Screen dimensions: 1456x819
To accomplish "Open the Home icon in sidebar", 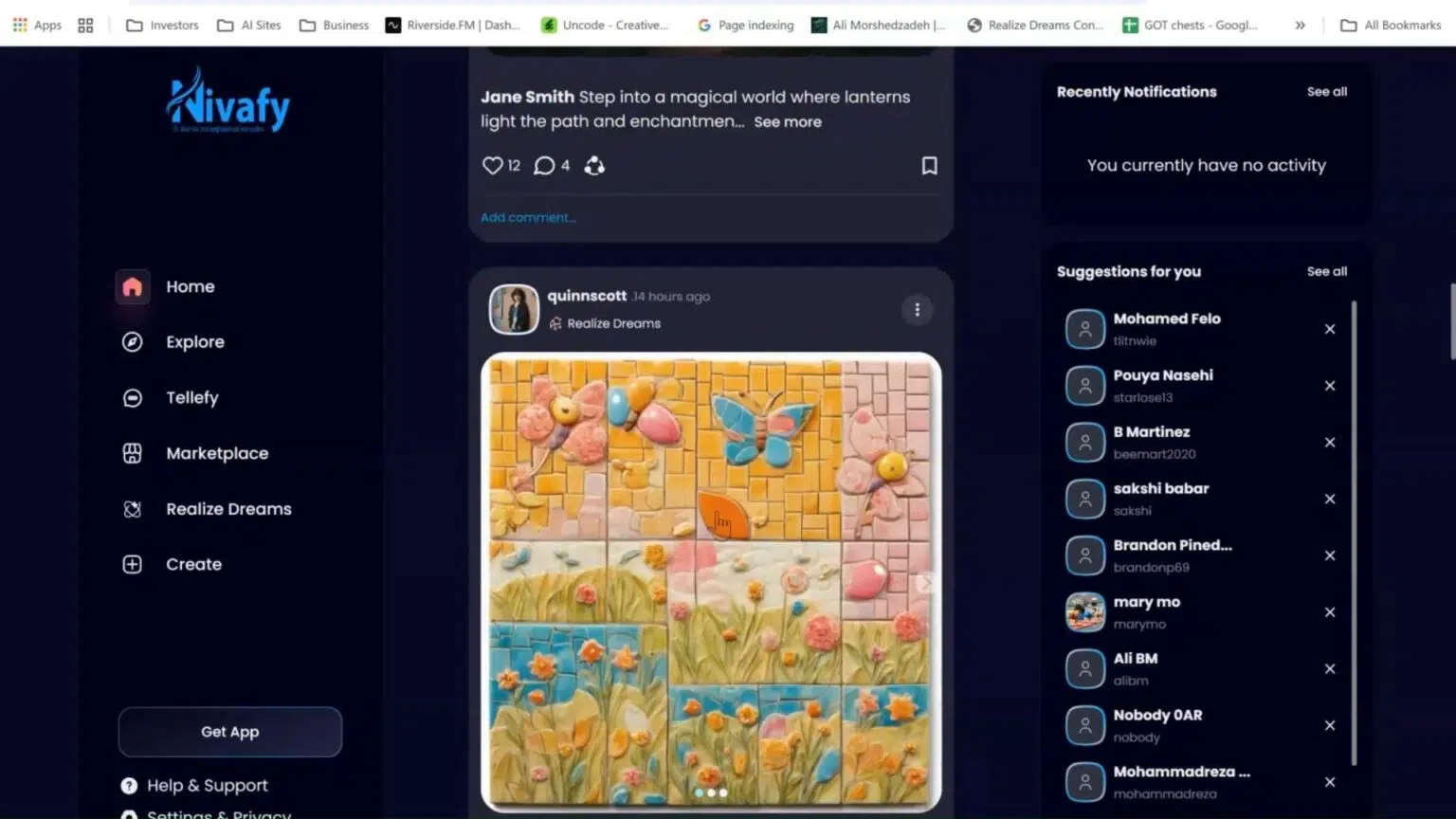I will coord(132,286).
